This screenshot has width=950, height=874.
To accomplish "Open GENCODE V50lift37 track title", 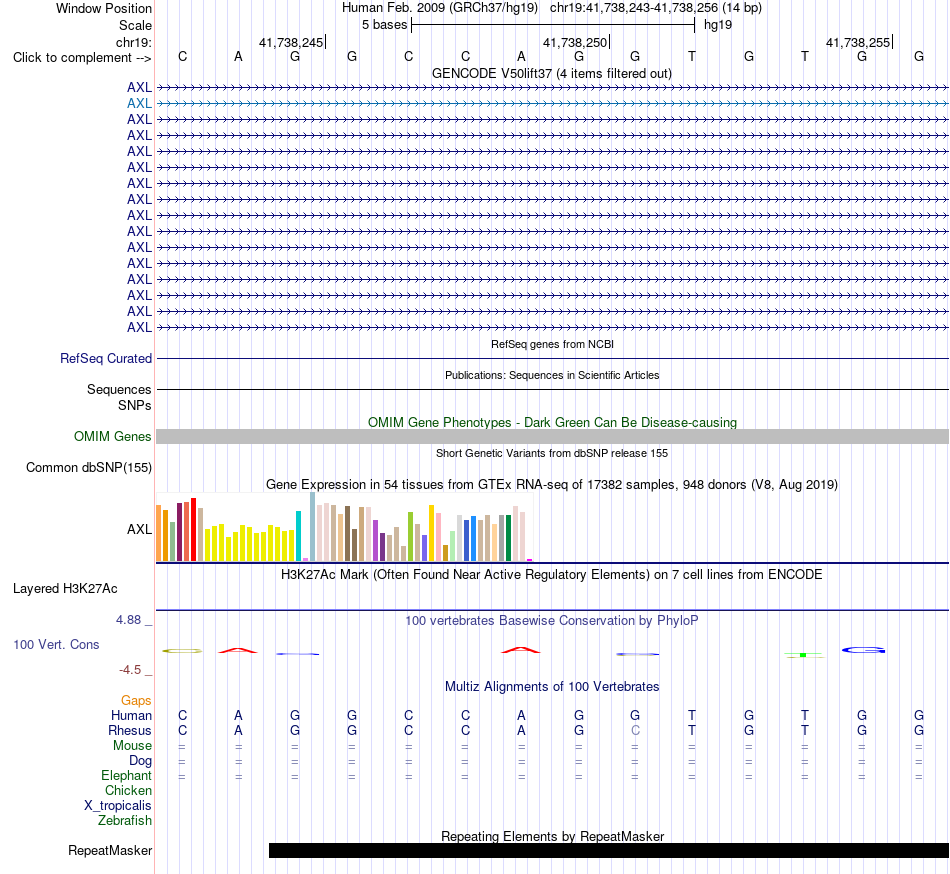I will tap(551, 74).
